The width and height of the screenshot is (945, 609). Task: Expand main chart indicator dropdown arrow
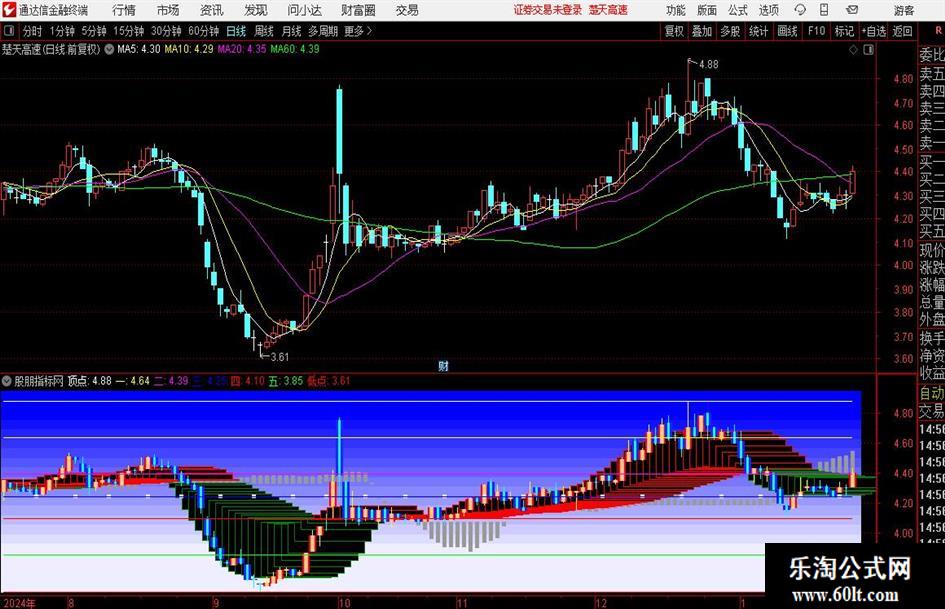(109, 49)
